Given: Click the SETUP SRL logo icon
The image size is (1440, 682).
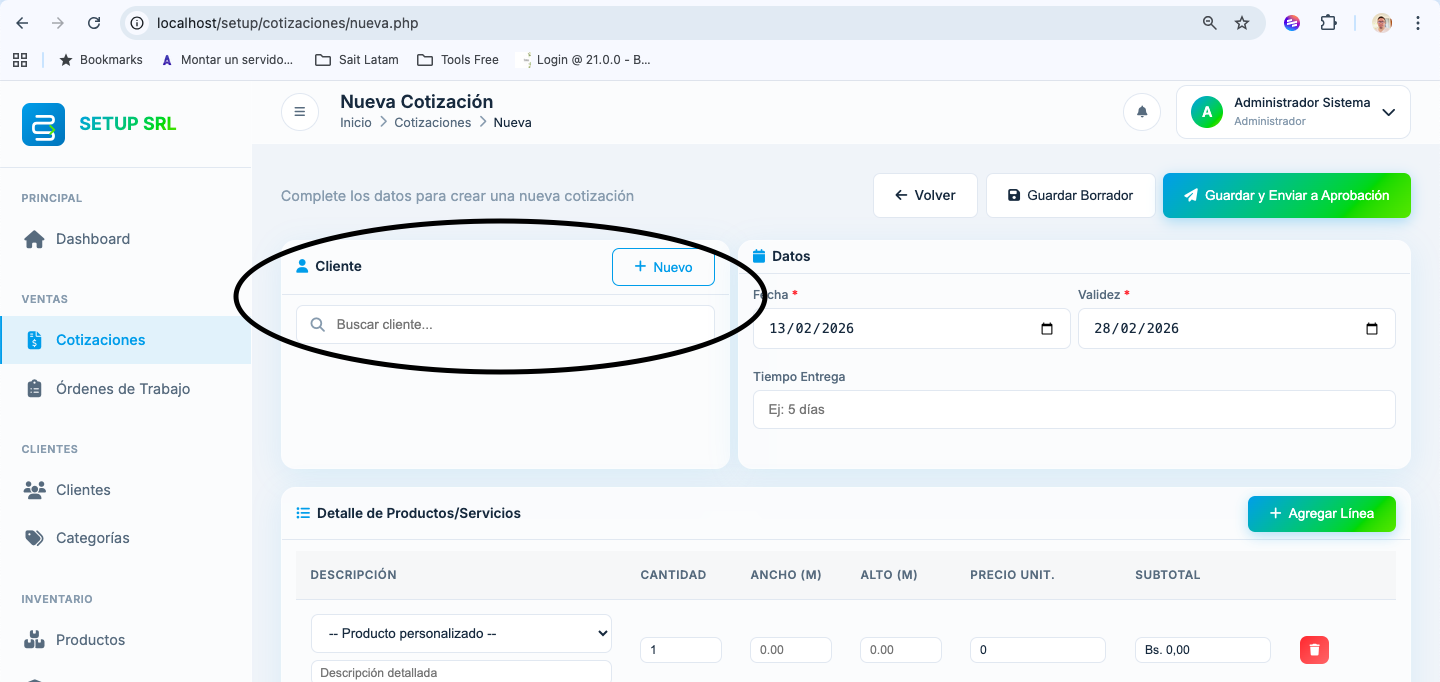Looking at the screenshot, I should [43, 124].
